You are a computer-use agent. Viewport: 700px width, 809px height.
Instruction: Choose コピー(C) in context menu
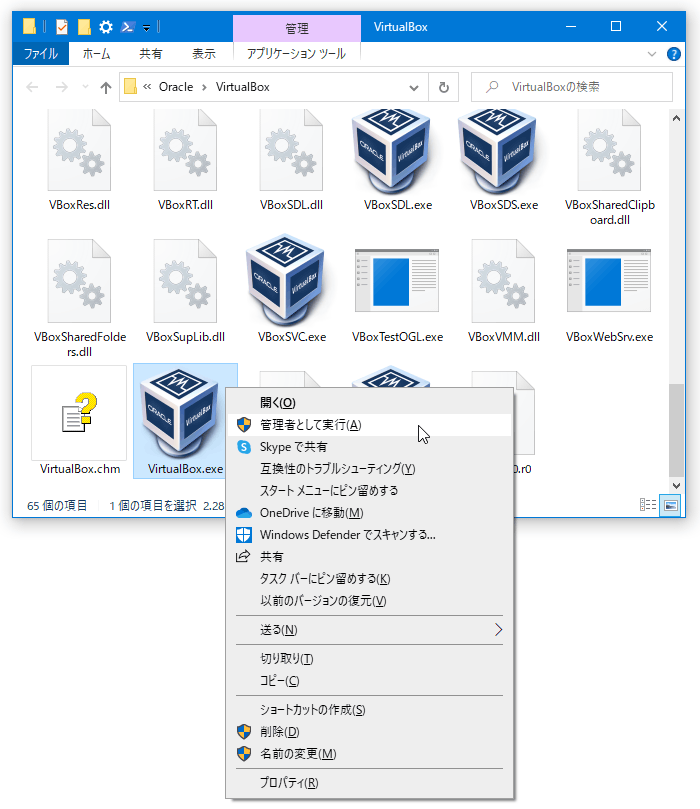pos(369,681)
